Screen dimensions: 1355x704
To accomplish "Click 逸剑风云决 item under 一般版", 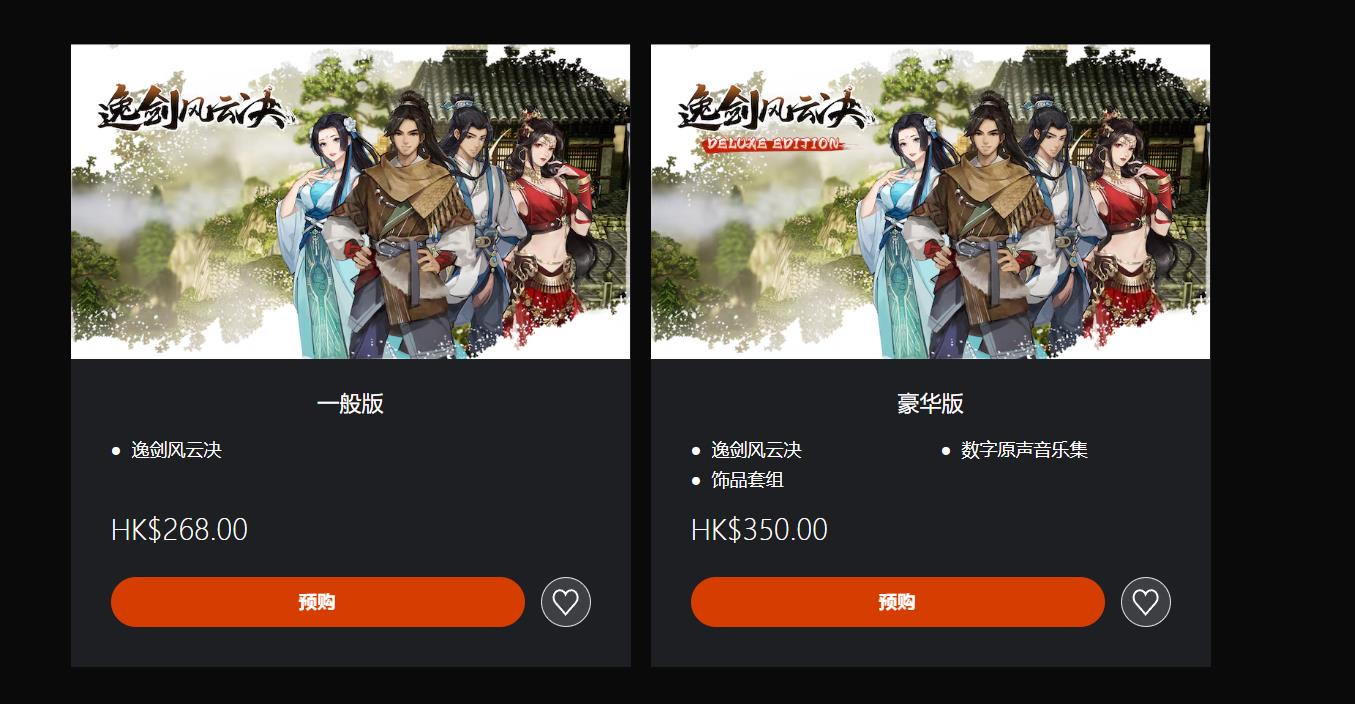I will click(176, 450).
